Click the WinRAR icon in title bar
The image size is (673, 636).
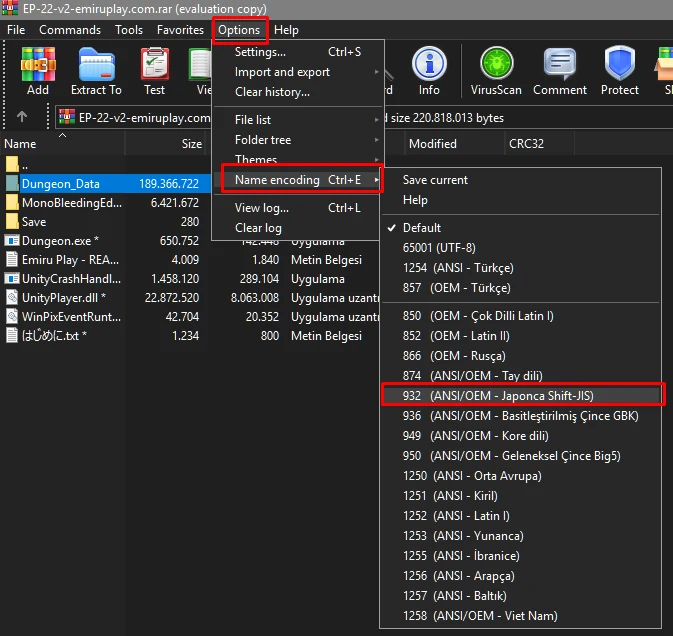(10, 8)
